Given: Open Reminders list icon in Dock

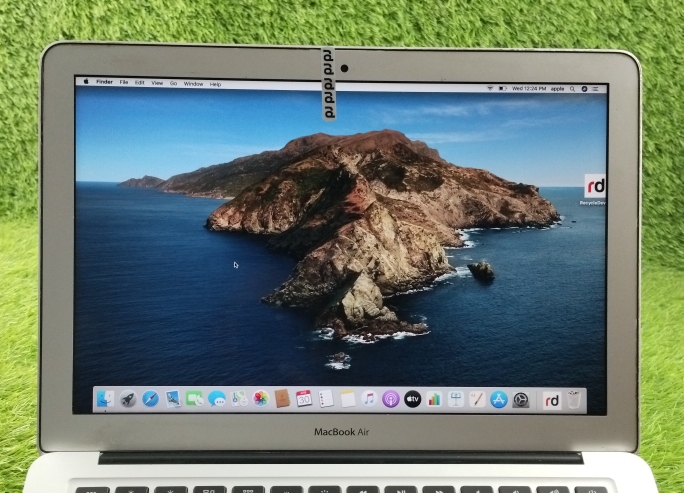Looking at the screenshot, I should pos(326,399).
